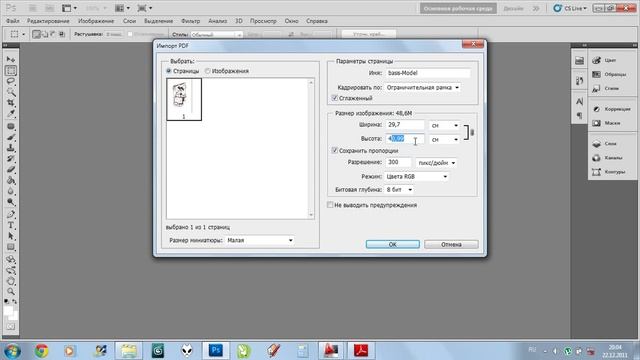
Task: Open the Справка menu
Action: pos(317,21)
